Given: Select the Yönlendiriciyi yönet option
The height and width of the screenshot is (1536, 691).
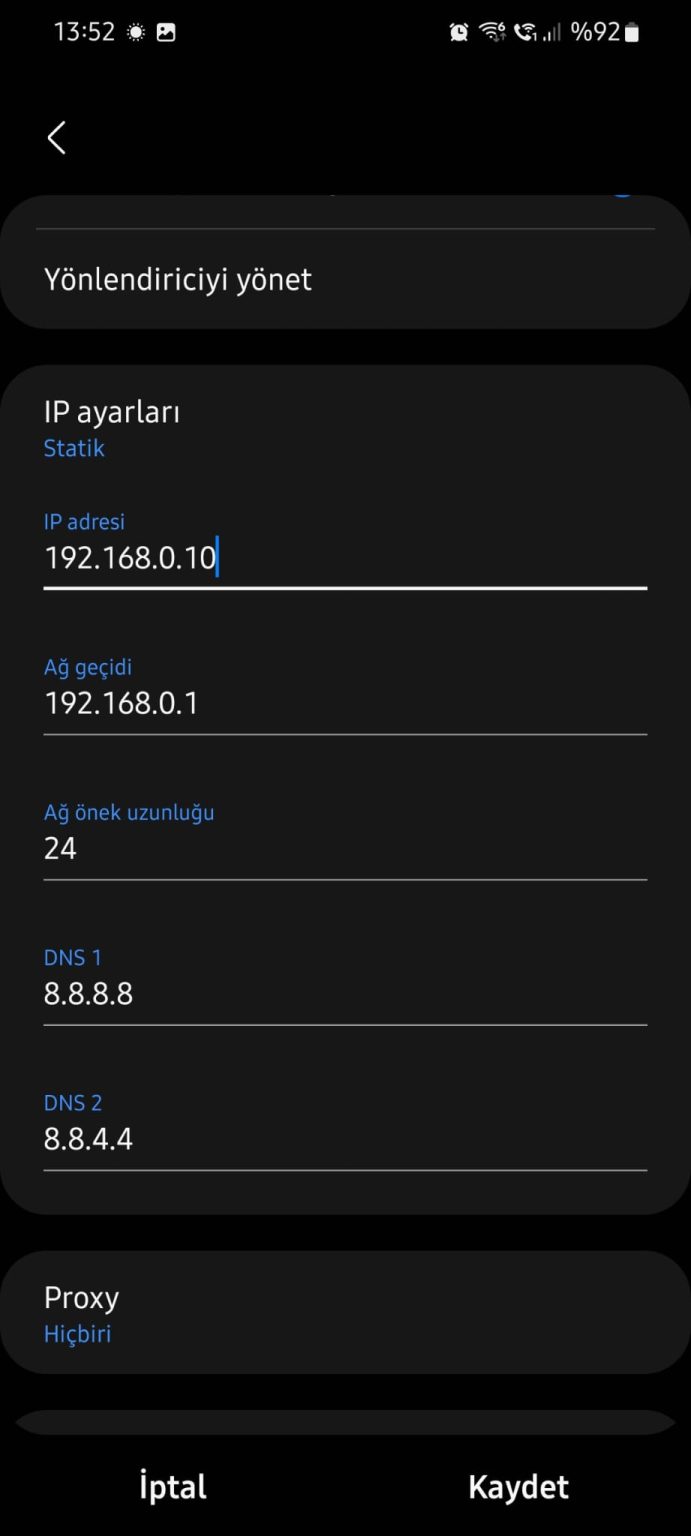Looking at the screenshot, I should 345,280.
